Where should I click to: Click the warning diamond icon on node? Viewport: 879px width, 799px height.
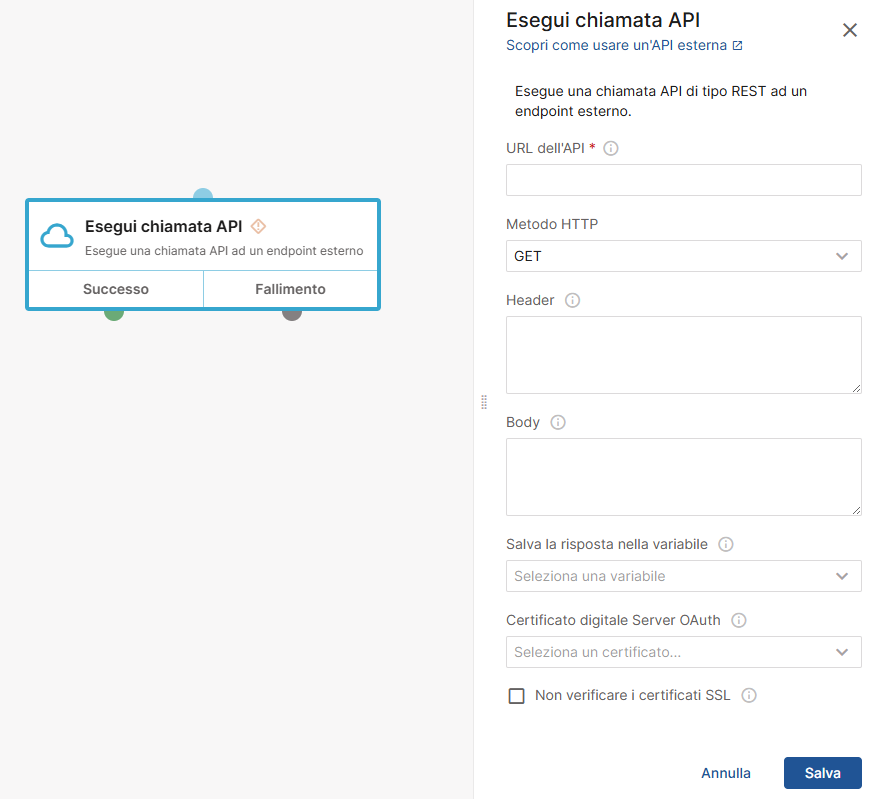tap(258, 226)
